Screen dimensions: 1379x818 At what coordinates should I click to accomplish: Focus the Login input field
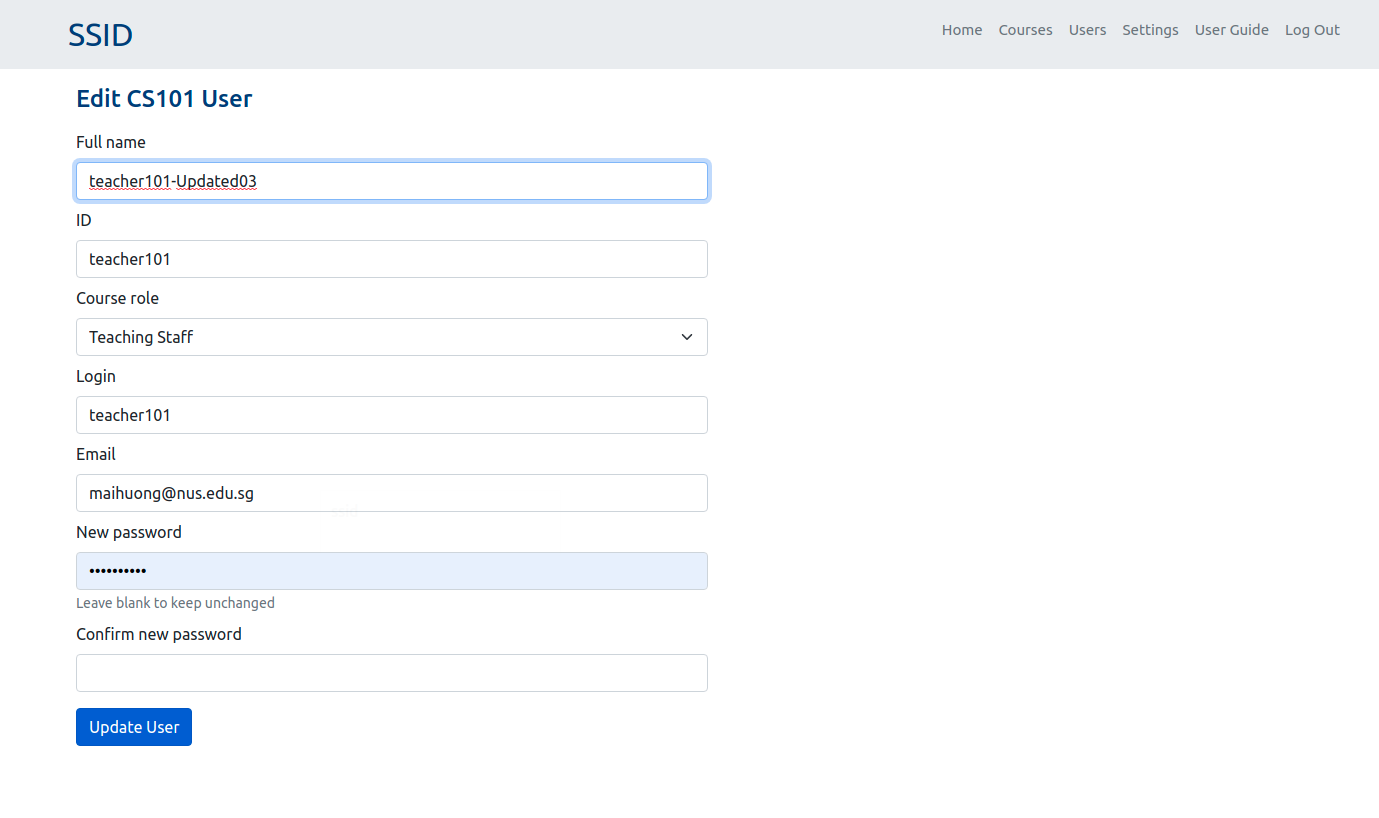[x=392, y=415]
